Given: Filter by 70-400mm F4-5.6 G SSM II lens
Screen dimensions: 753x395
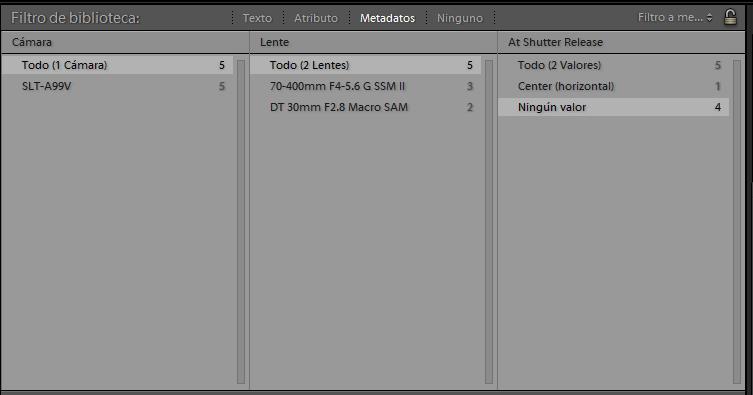Looking at the screenshot, I should 365,86.
